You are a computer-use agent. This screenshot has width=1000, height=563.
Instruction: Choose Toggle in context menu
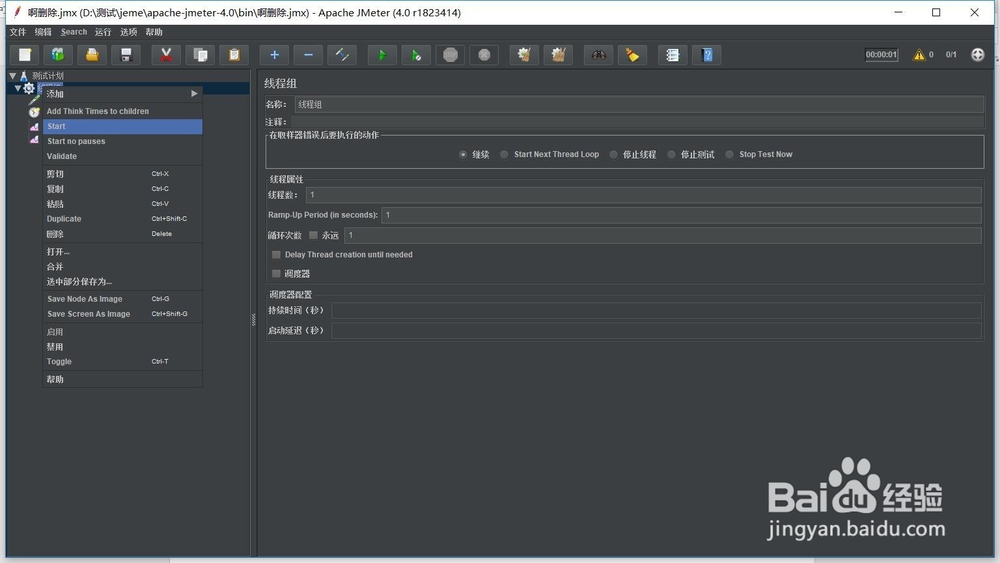(x=122, y=362)
